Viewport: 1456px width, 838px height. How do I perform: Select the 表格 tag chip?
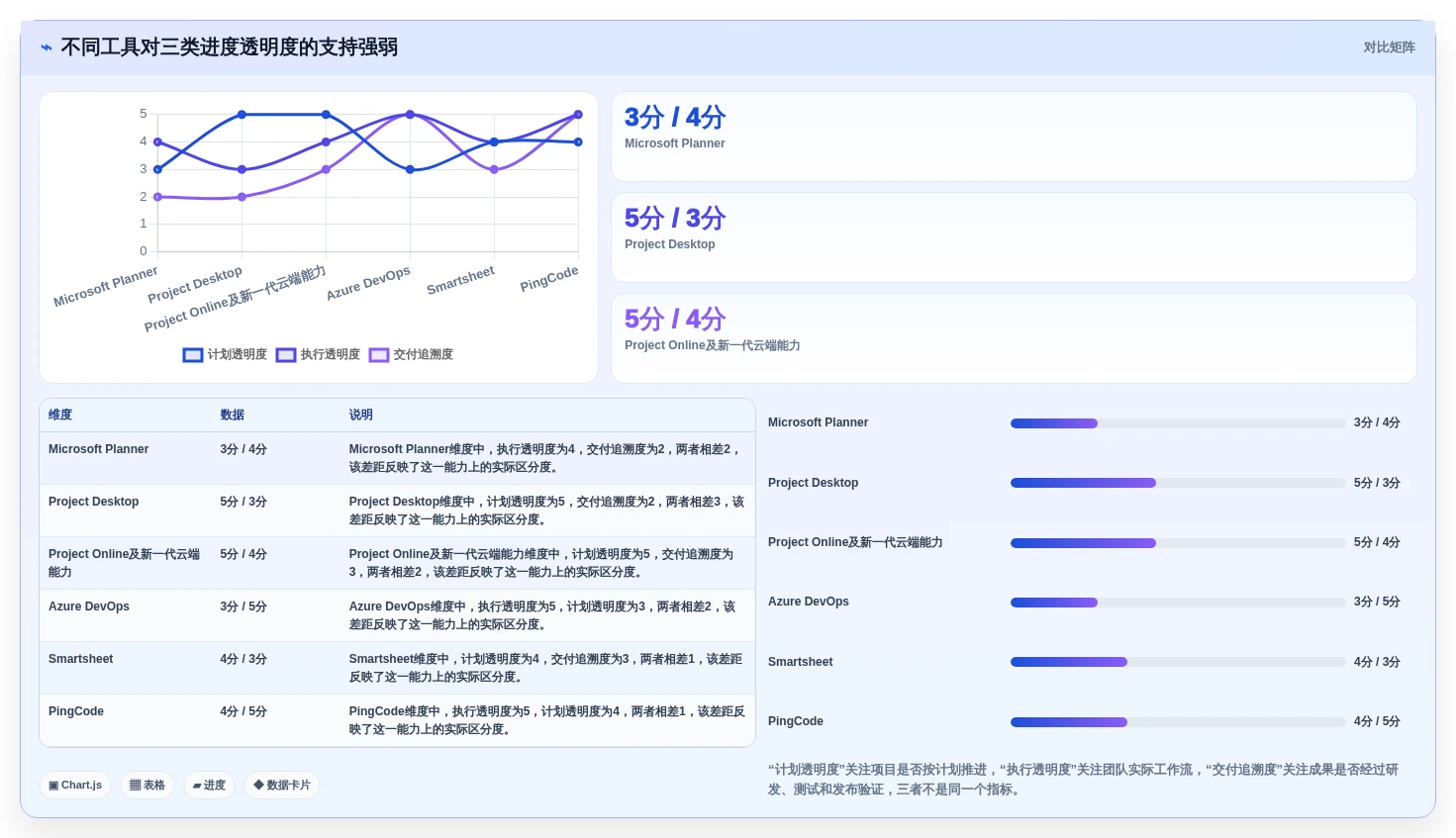tap(147, 786)
